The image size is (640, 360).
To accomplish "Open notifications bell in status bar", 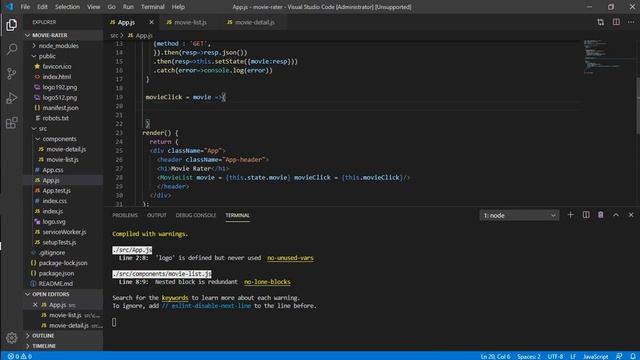I will click(x=633, y=356).
